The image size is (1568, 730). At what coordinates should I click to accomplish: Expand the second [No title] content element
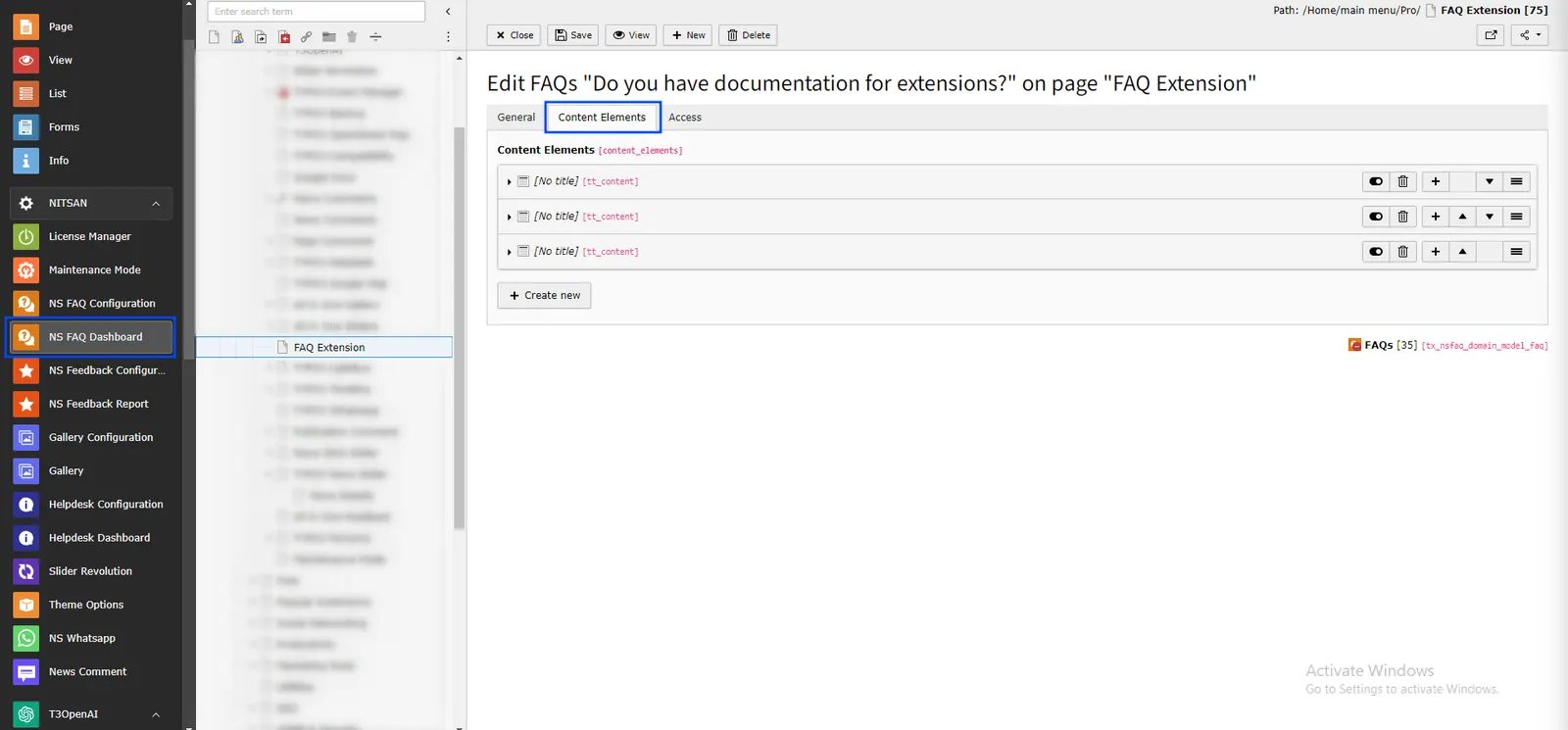click(509, 218)
